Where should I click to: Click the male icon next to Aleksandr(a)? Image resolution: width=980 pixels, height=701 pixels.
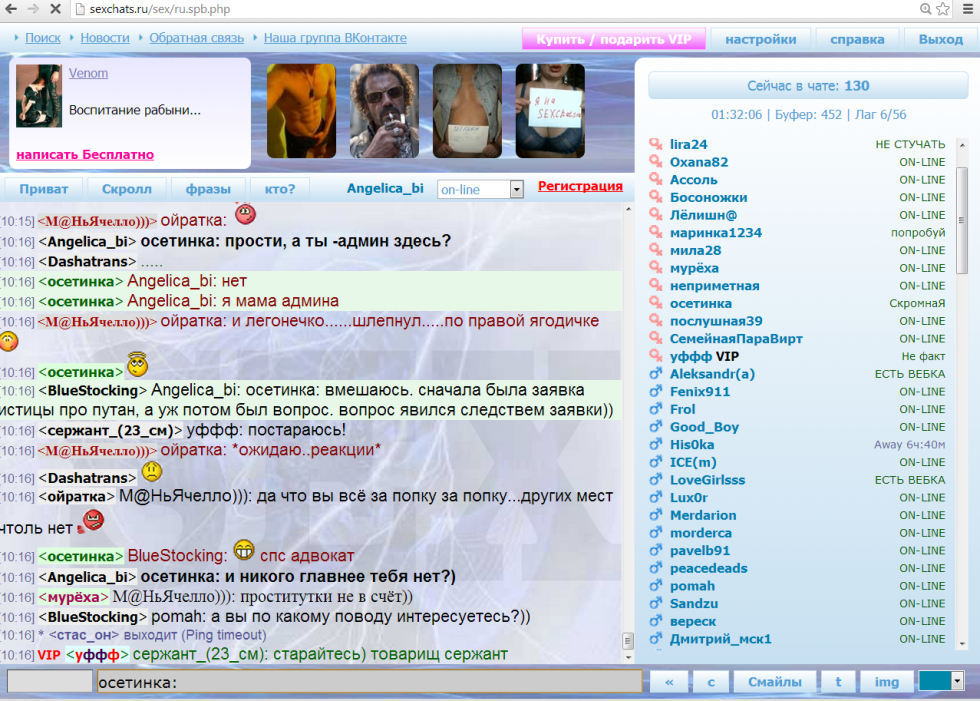pos(656,374)
